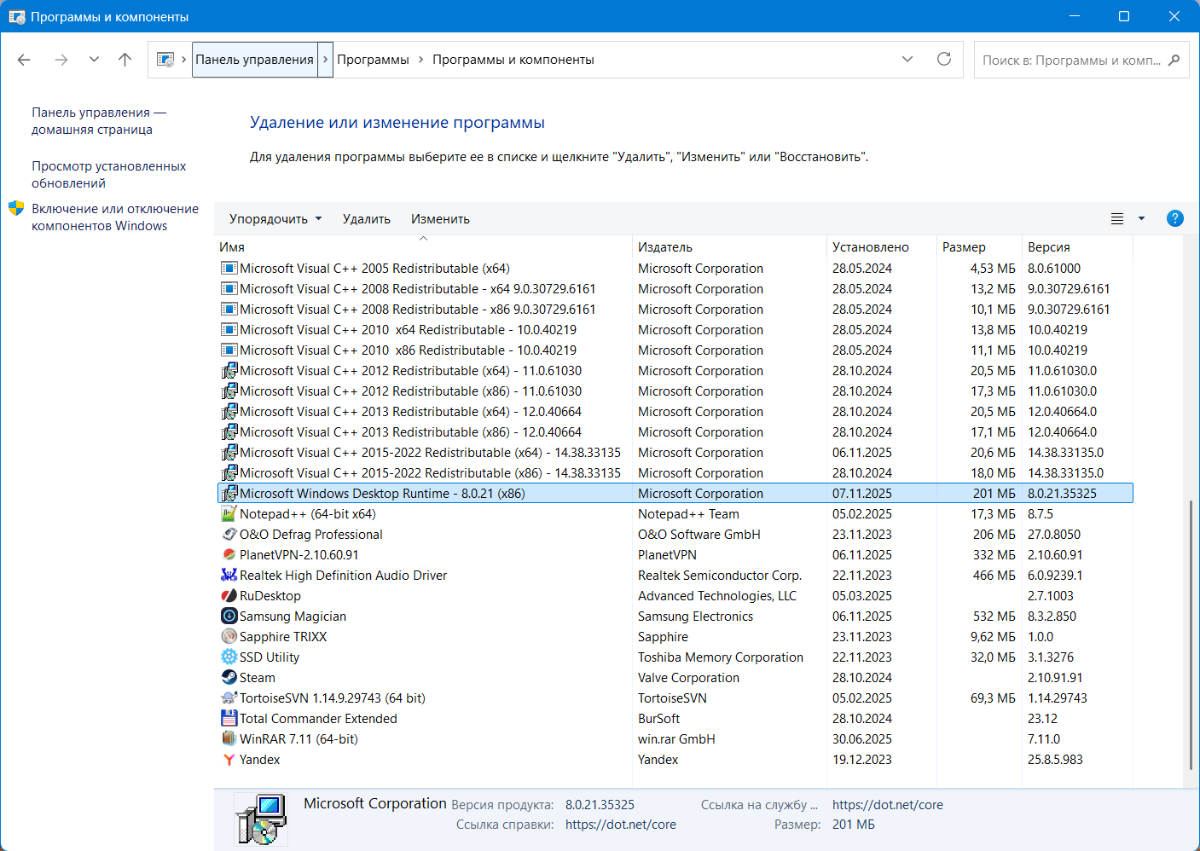Sort list by Издатель column
Image resolution: width=1200 pixels, height=851 pixels.
[x=665, y=247]
